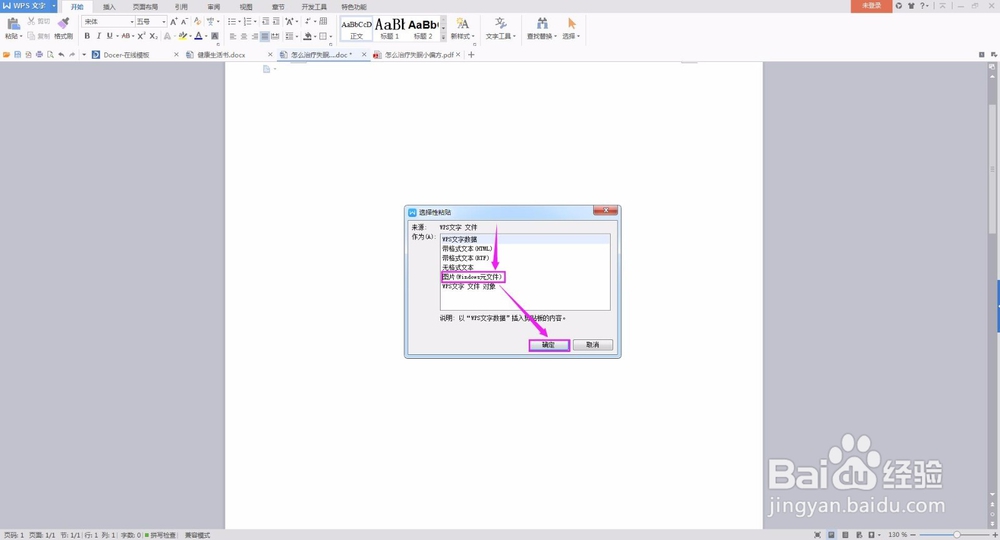Click the Copy (复制) icon

coord(31,36)
